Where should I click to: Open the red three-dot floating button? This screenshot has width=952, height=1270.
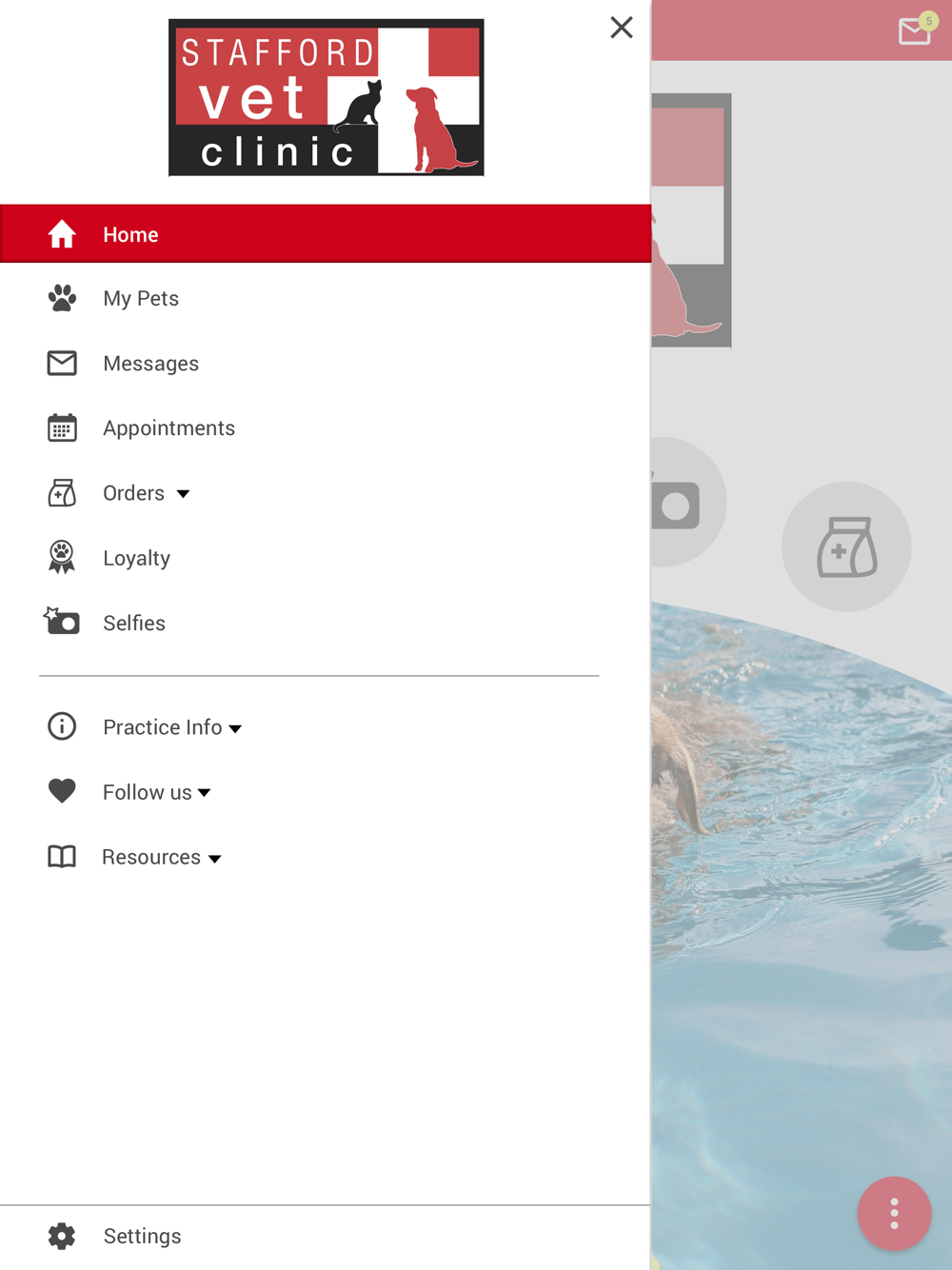tap(894, 1214)
